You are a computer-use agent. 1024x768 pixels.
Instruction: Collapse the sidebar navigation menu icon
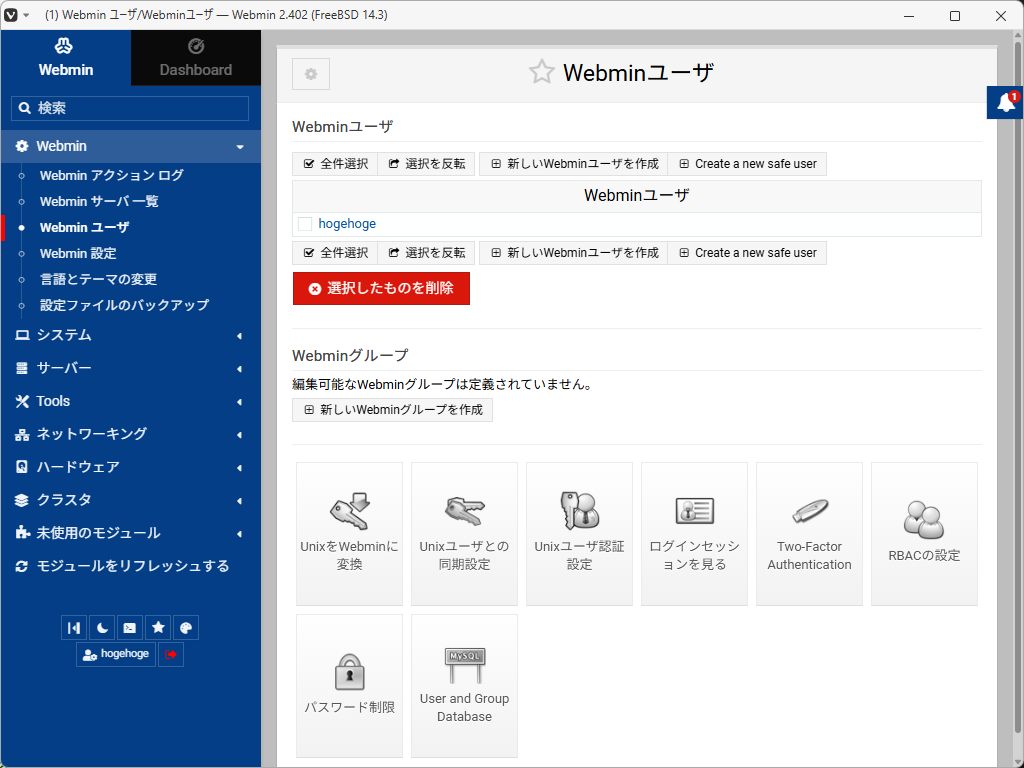coord(74,628)
